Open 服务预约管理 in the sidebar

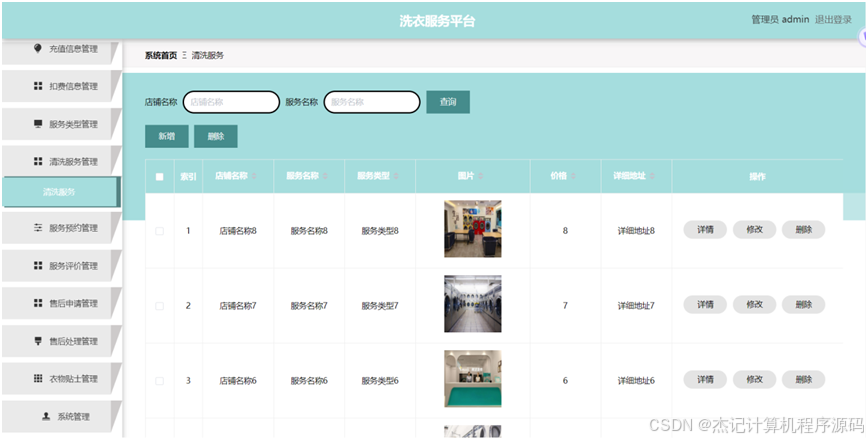61,228
